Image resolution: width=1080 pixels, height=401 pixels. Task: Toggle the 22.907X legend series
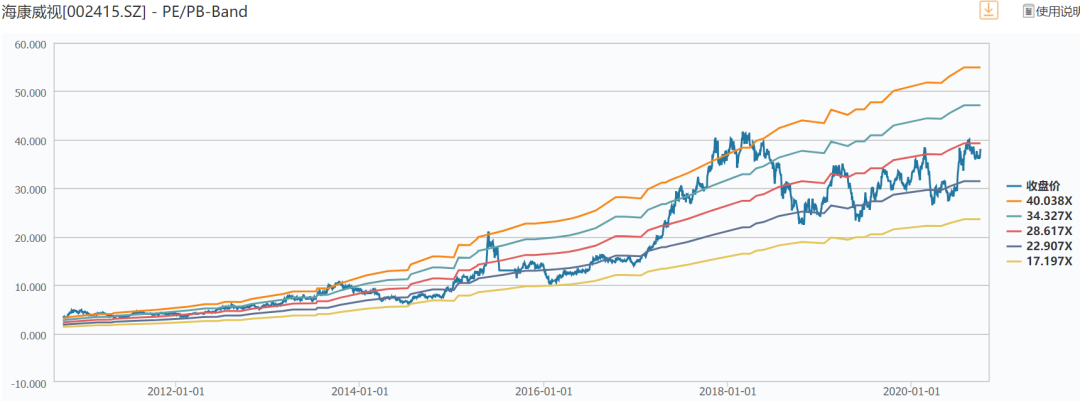[1039, 246]
